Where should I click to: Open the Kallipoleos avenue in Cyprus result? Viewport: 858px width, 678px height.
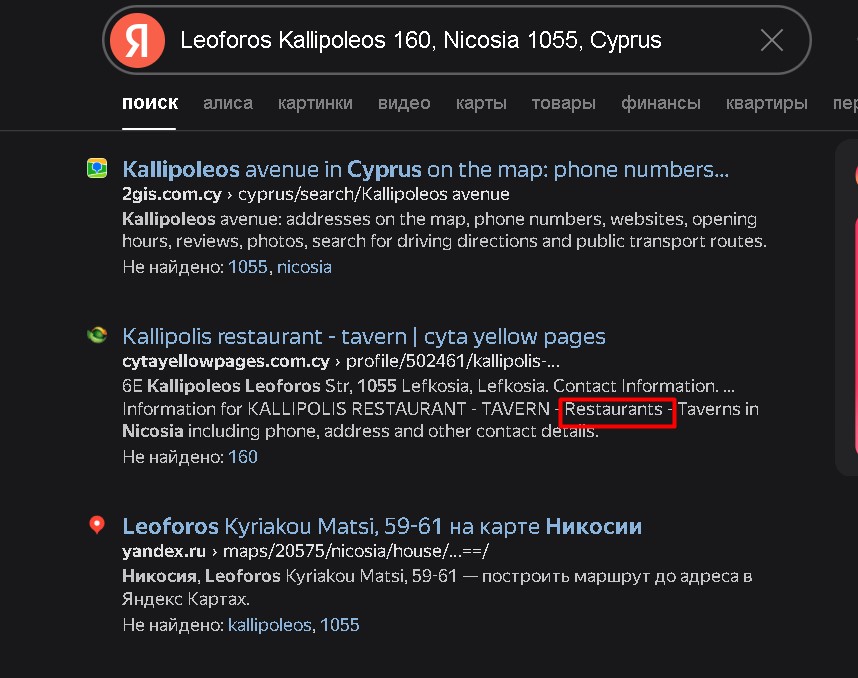pyautogui.click(x=424, y=169)
